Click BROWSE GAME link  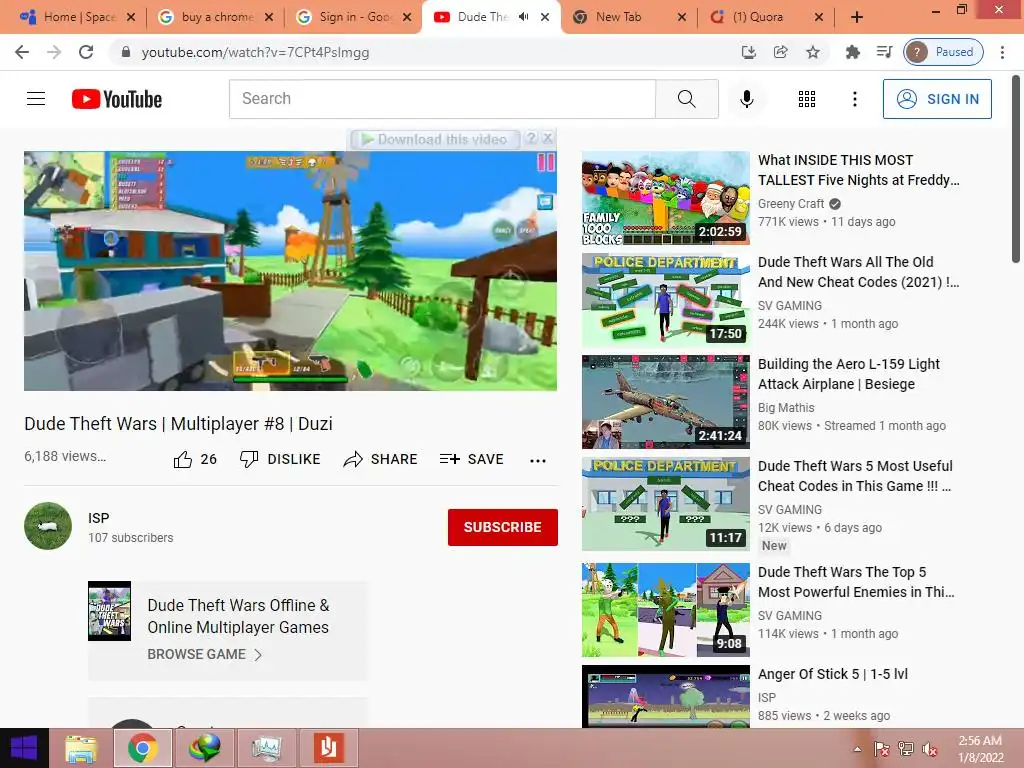204,654
